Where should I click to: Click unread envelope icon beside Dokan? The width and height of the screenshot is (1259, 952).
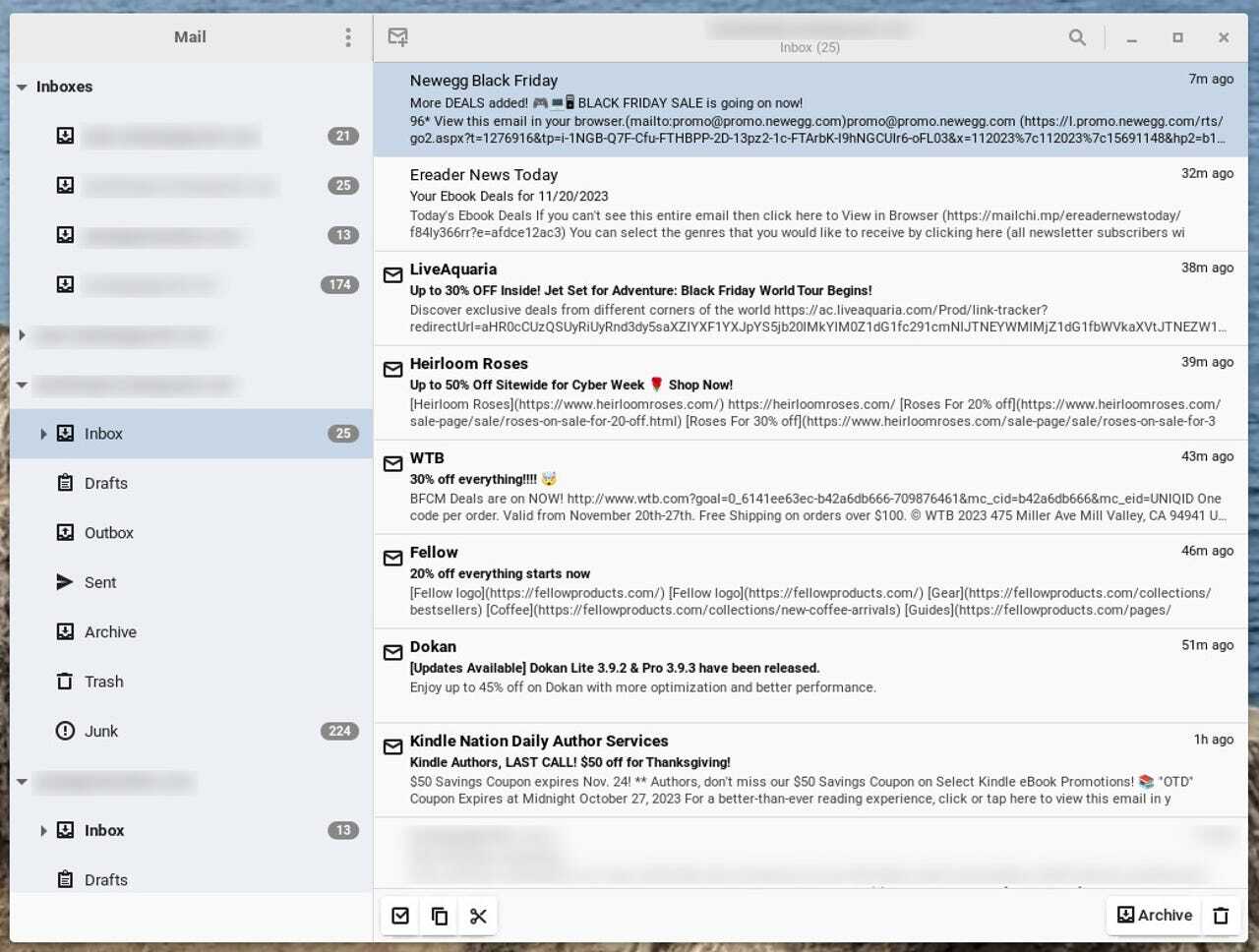[x=392, y=652]
